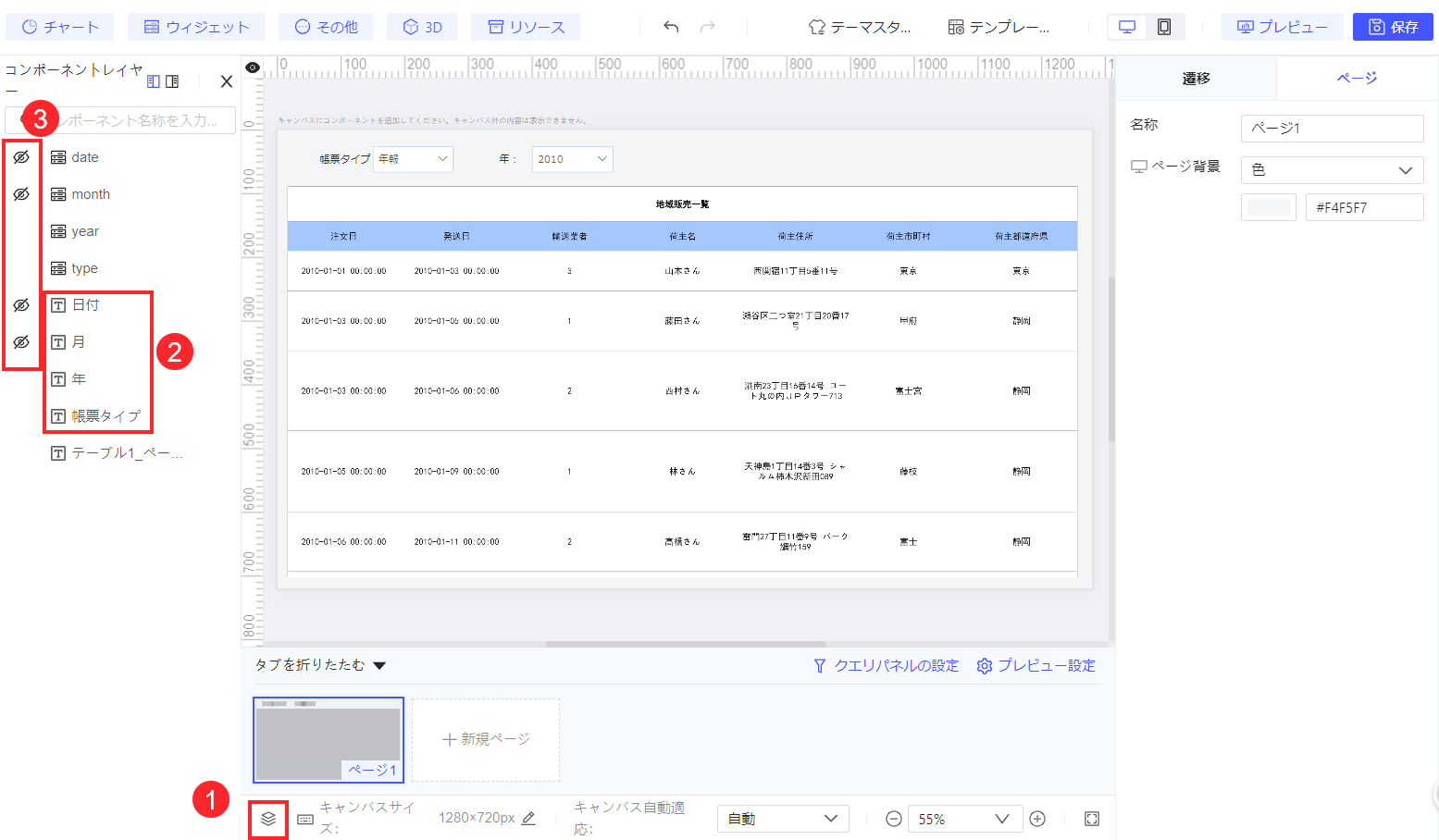Click the fit-to-screen fullscreen icon
The width and height of the screenshot is (1439, 840).
[1092, 819]
